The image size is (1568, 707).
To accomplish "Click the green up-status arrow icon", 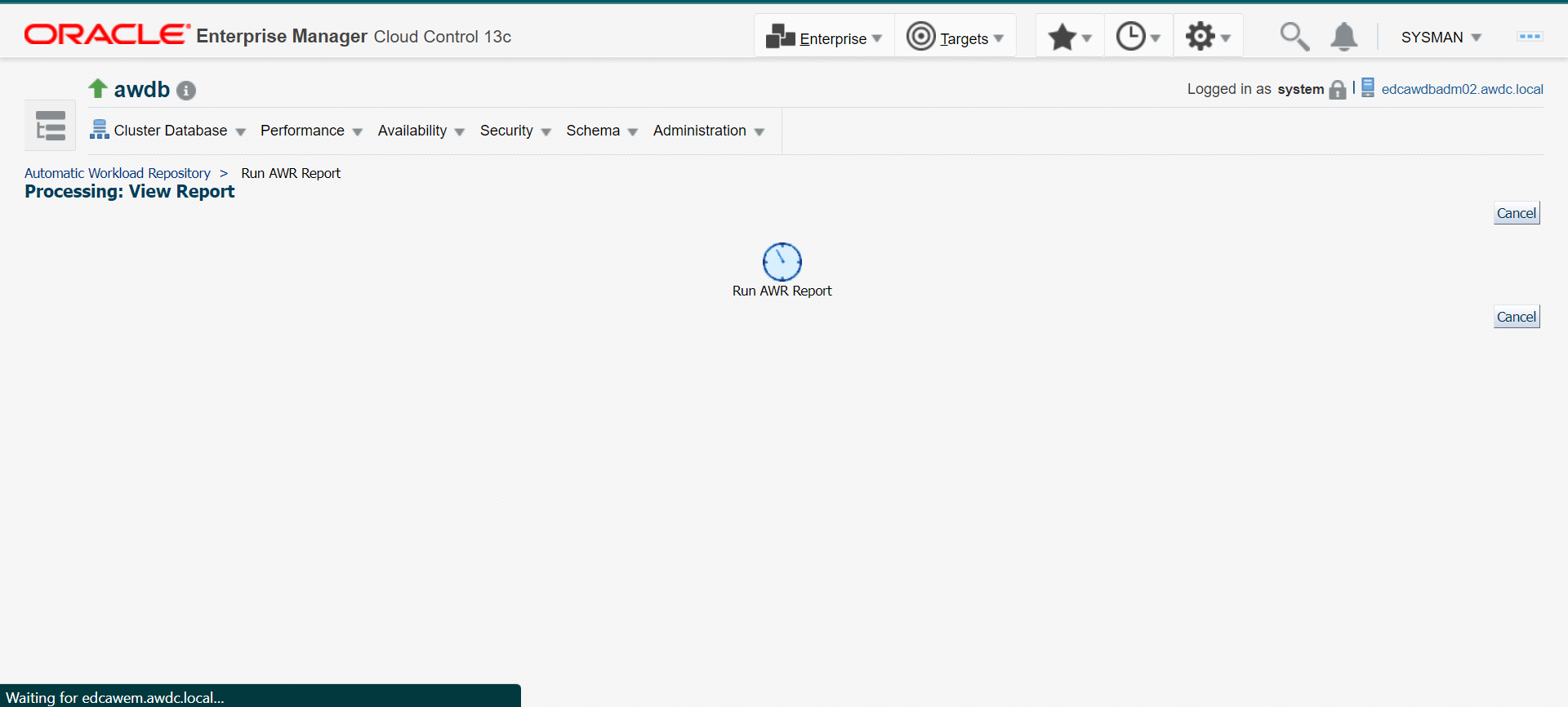I will tap(98, 88).
